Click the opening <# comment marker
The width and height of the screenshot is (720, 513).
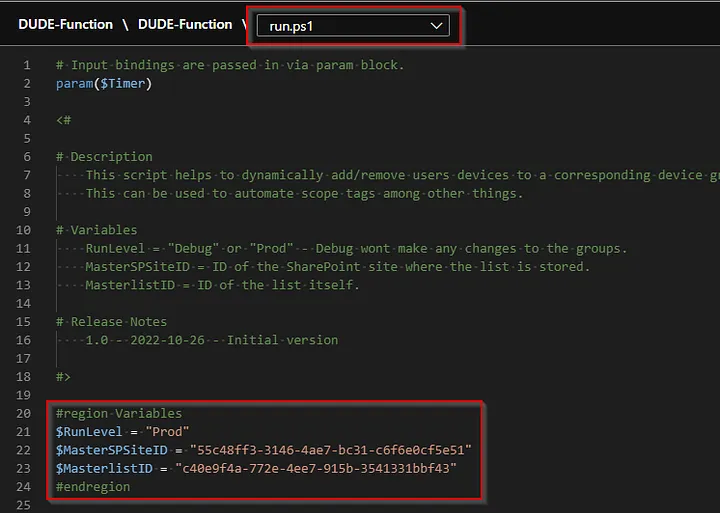[x=64, y=120]
